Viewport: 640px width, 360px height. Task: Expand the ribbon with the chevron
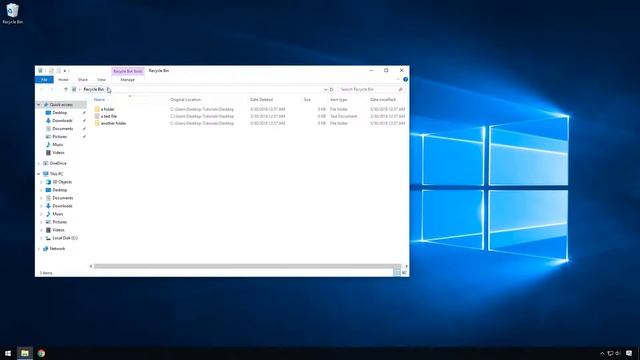click(398, 80)
